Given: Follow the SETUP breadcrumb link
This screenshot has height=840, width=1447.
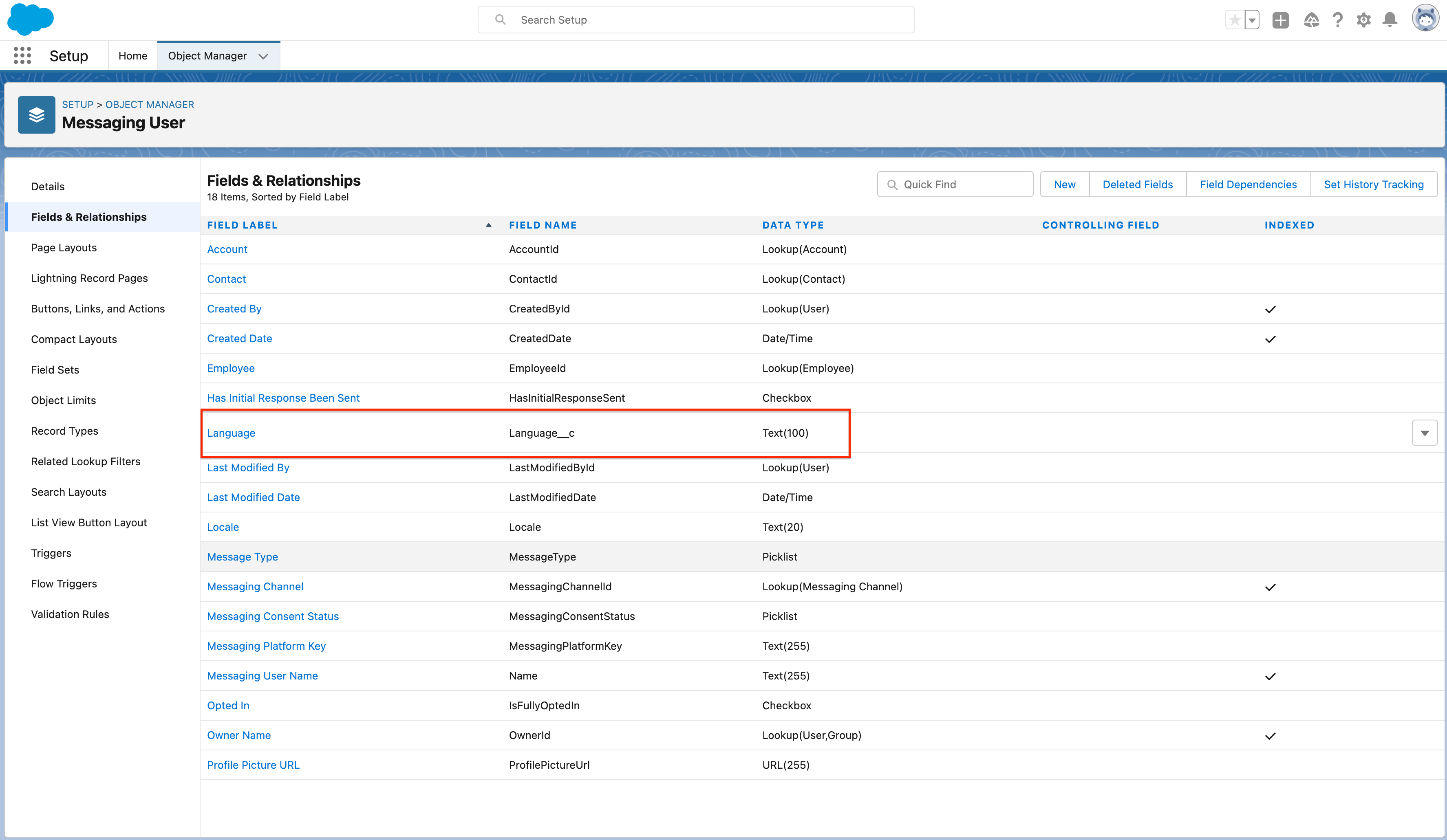Looking at the screenshot, I should point(77,104).
